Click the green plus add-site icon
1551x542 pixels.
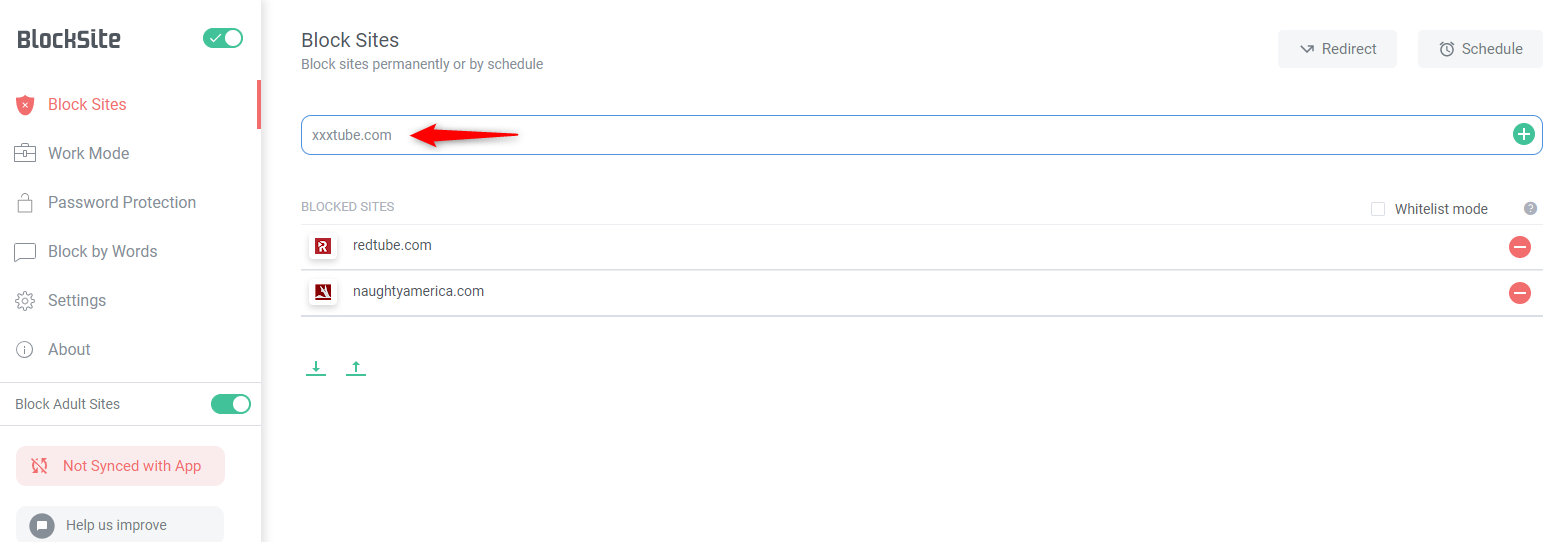[1523, 134]
